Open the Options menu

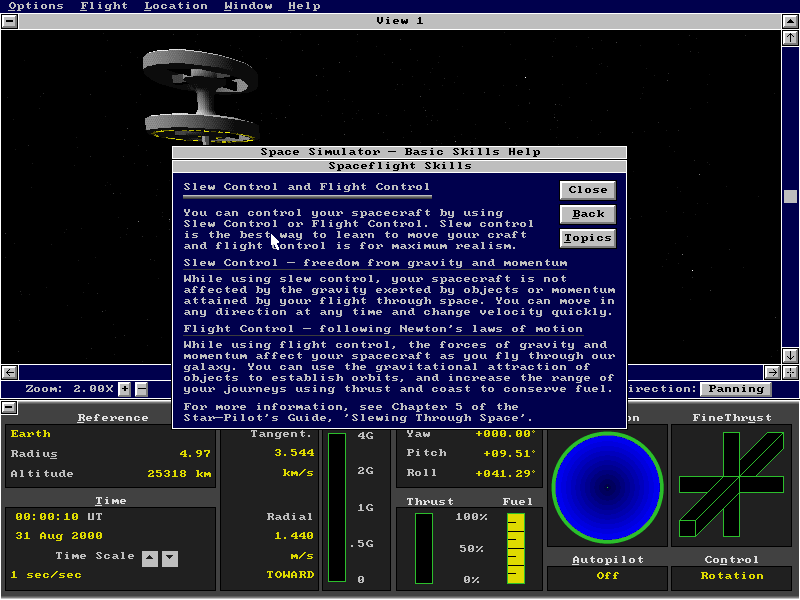(x=36, y=6)
